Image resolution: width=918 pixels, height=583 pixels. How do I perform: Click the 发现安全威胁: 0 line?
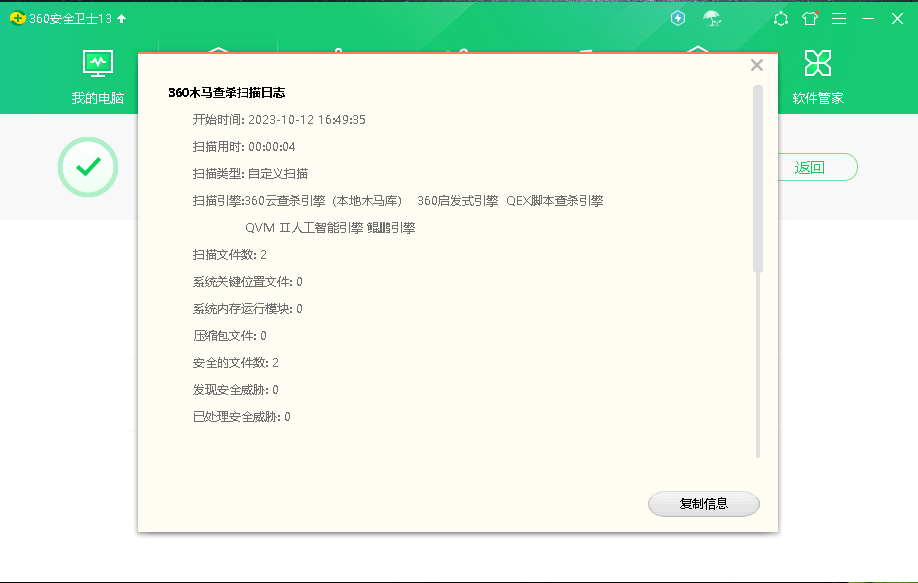pos(236,389)
